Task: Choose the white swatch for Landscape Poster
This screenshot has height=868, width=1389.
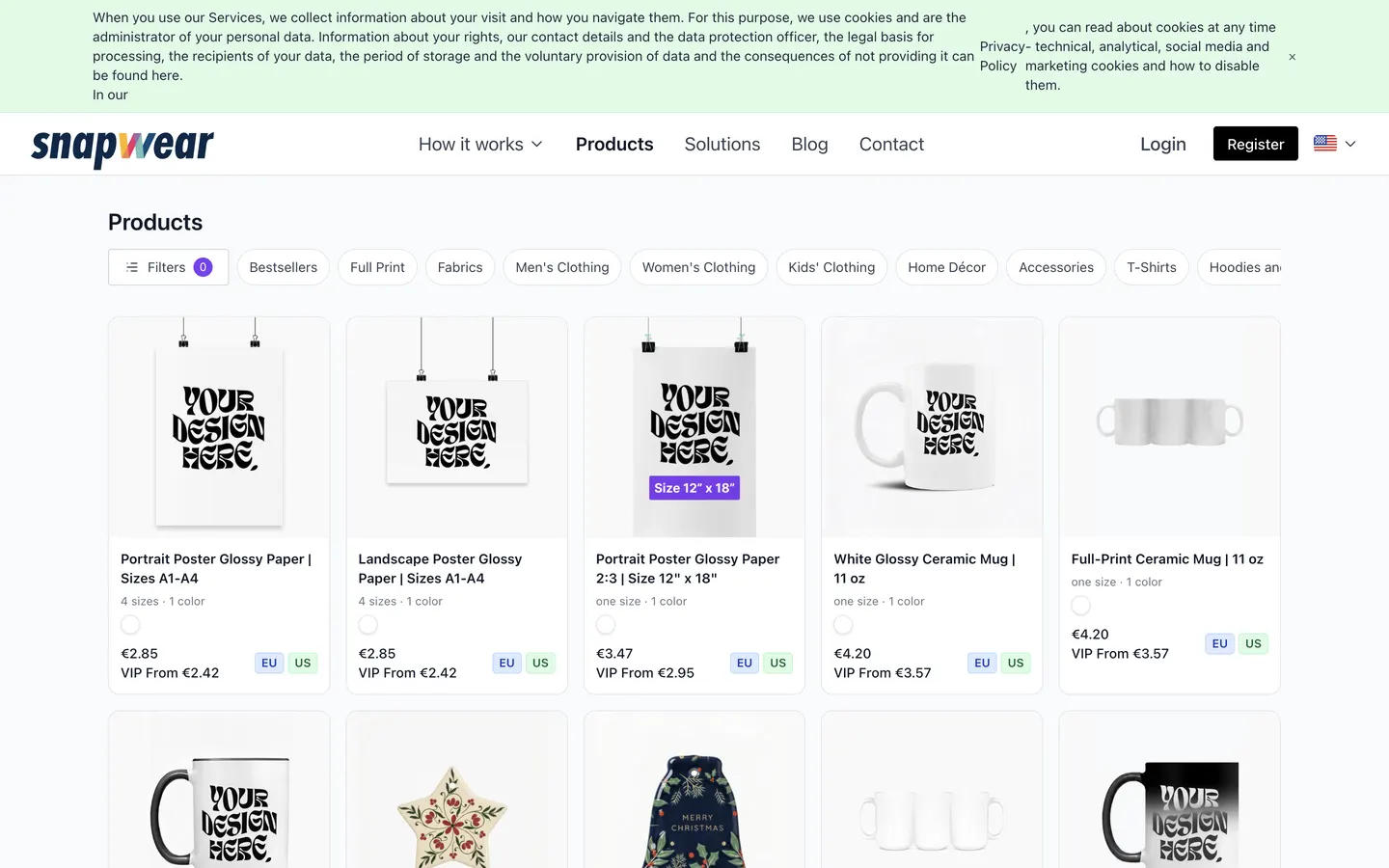Action: [x=368, y=625]
